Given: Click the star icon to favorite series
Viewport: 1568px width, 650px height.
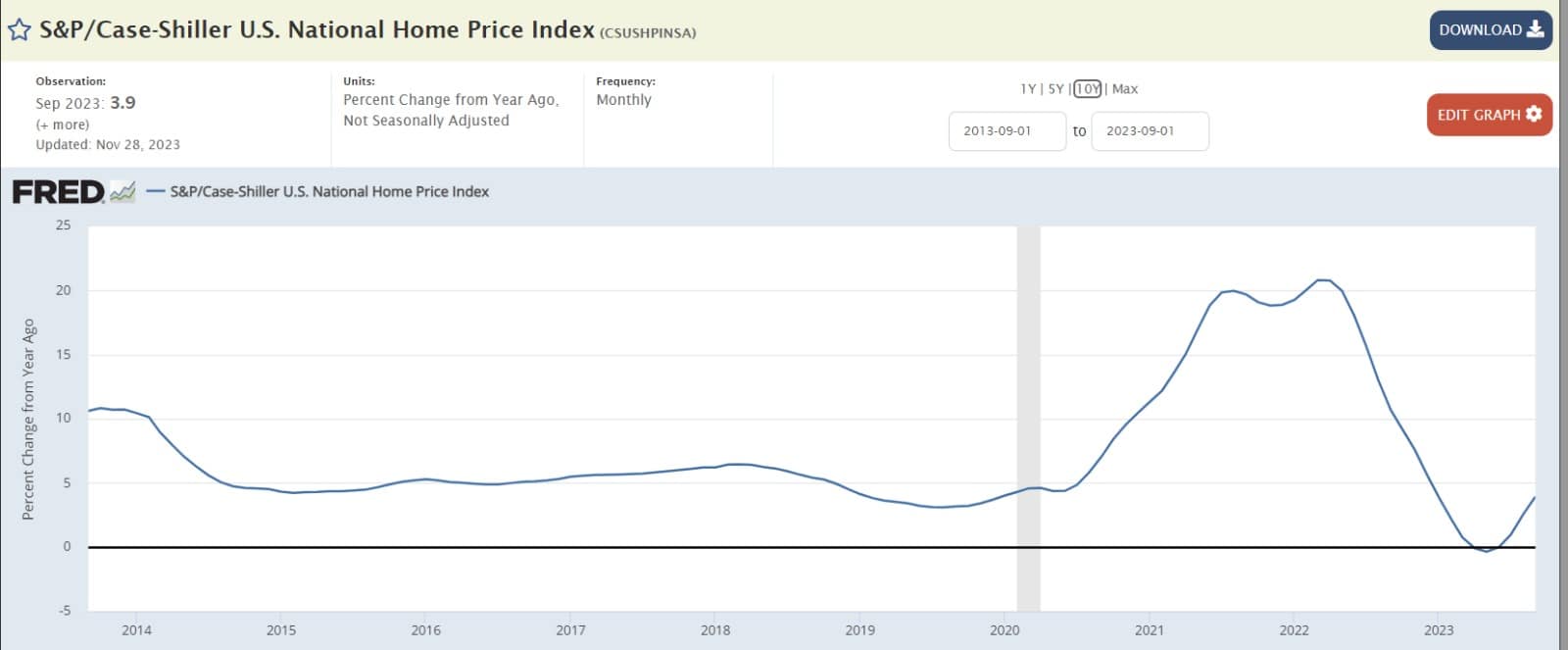Looking at the screenshot, I should coord(19,29).
